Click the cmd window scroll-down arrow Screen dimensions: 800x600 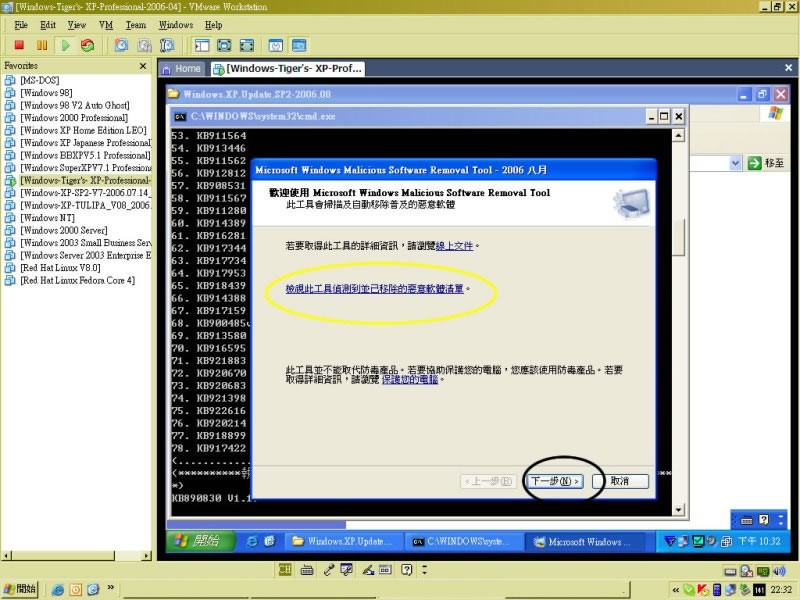point(678,509)
